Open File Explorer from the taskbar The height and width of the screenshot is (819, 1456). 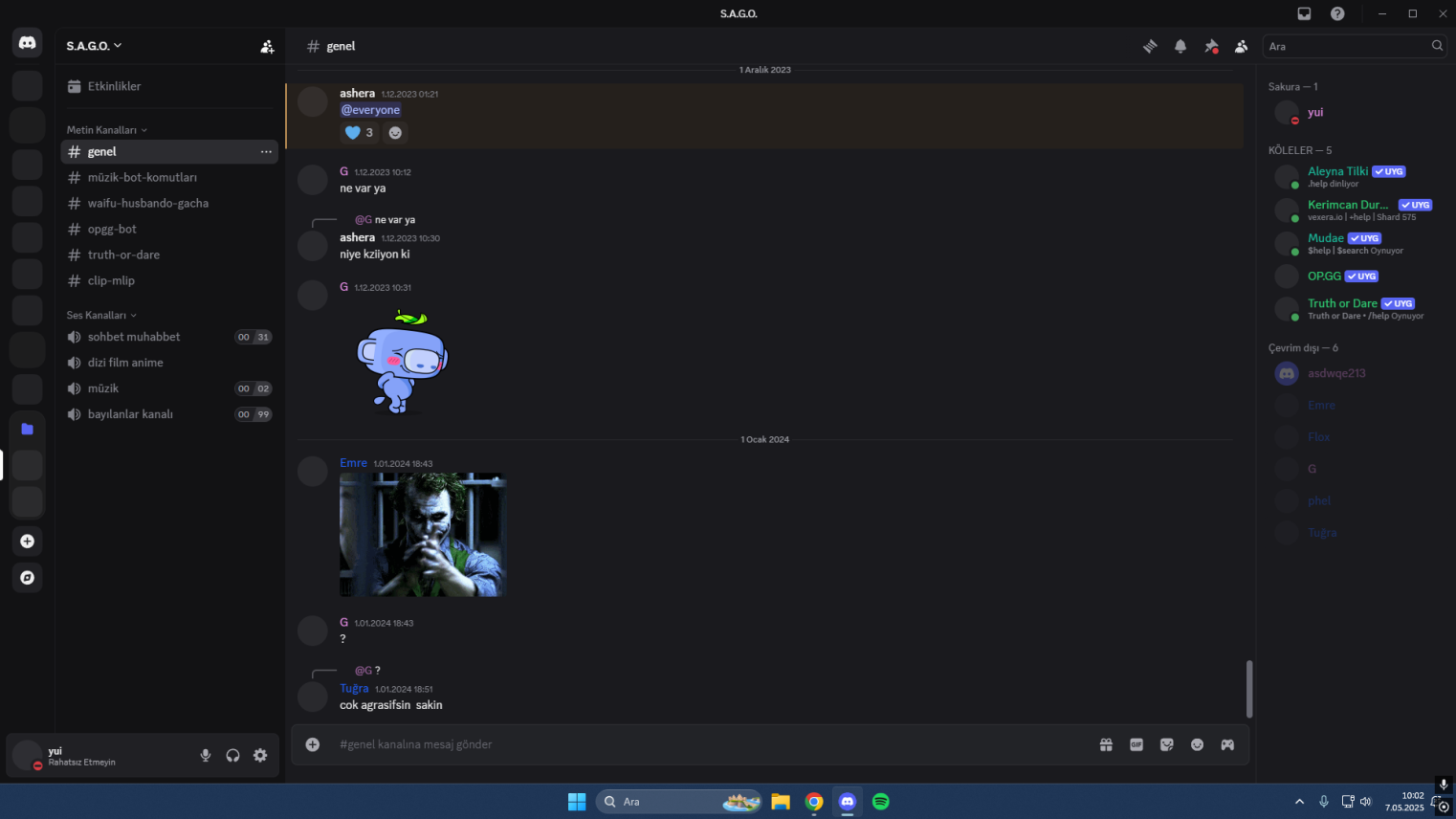pos(781,802)
